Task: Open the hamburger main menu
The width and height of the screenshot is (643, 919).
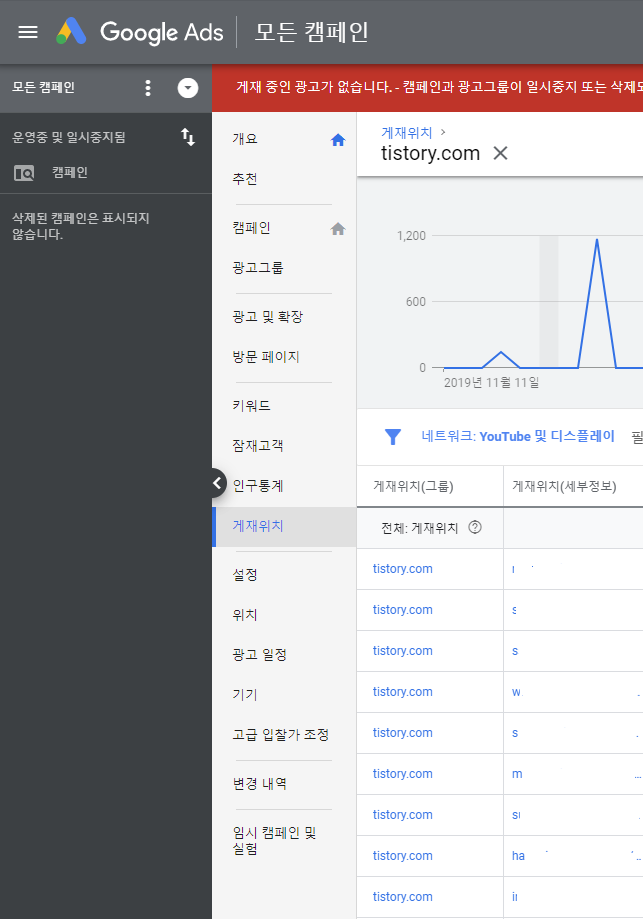Action: pos(28,32)
